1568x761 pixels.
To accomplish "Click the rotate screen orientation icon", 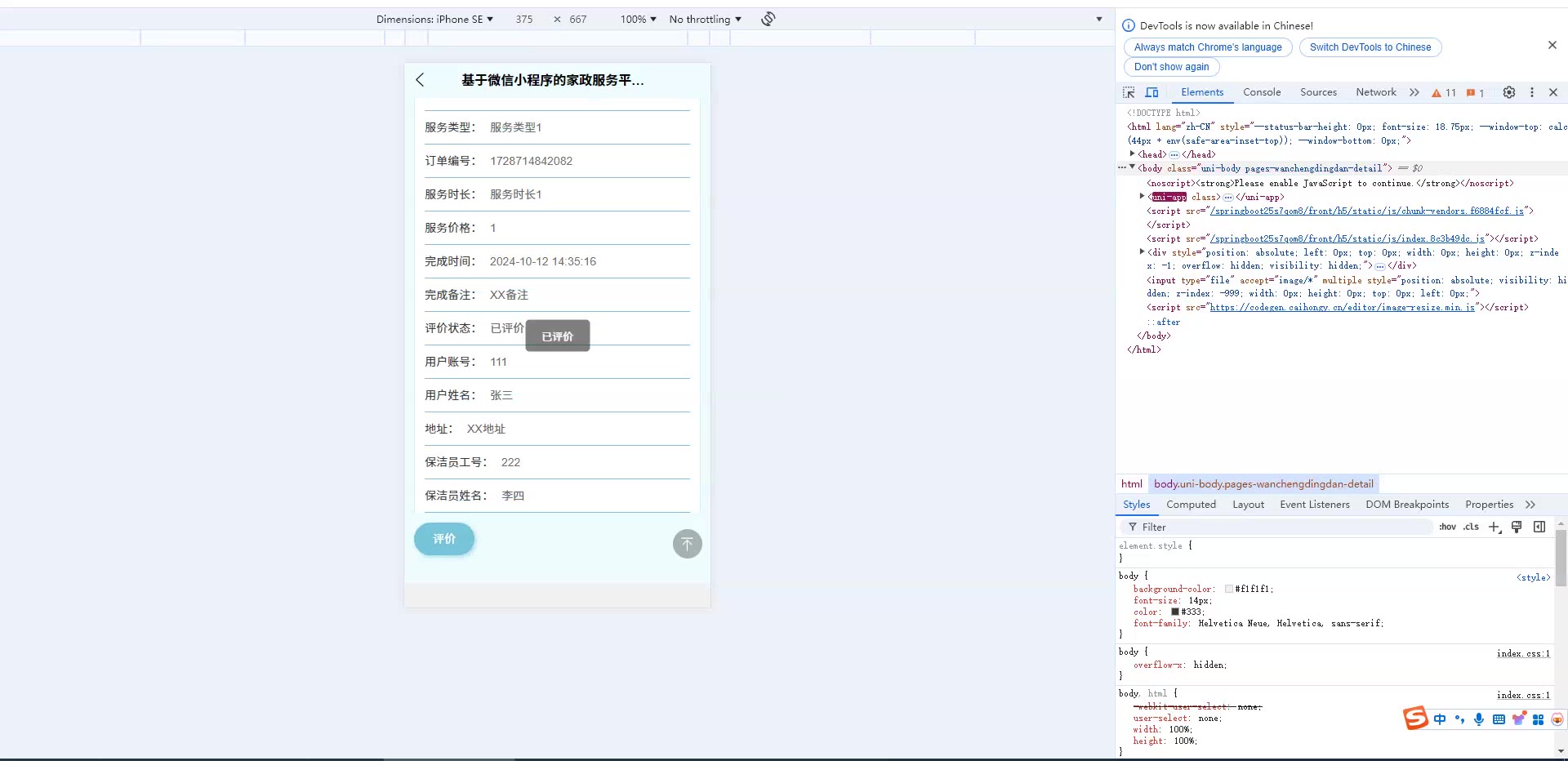I will tap(768, 19).
